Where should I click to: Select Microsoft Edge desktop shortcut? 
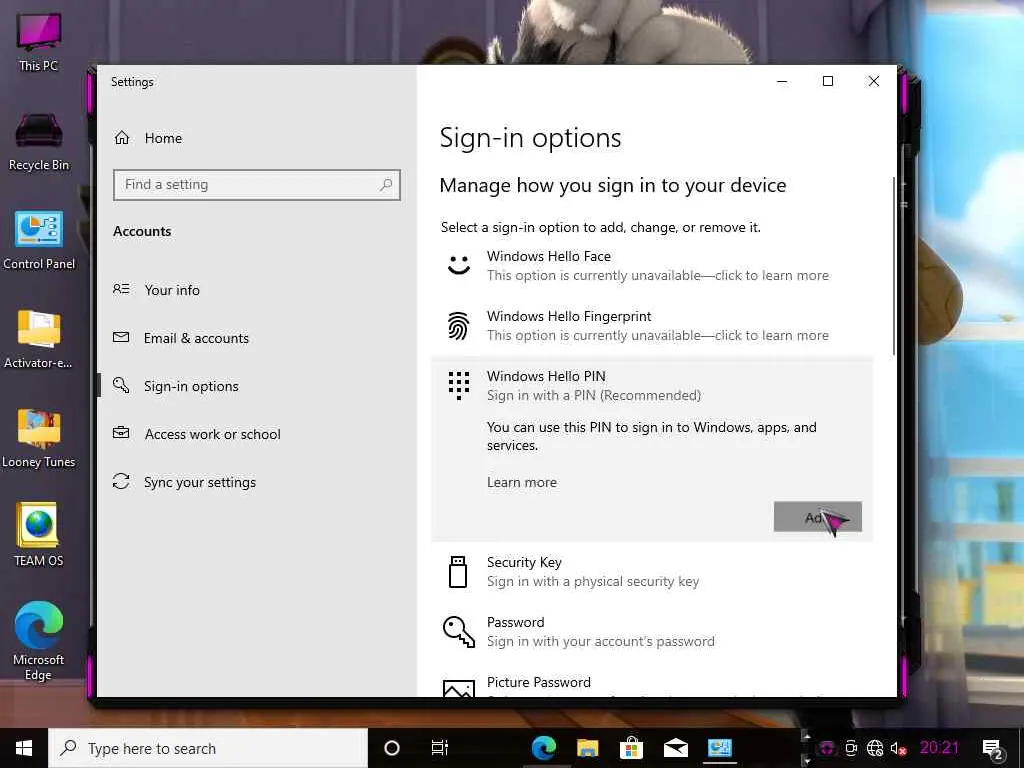pyautogui.click(x=39, y=641)
